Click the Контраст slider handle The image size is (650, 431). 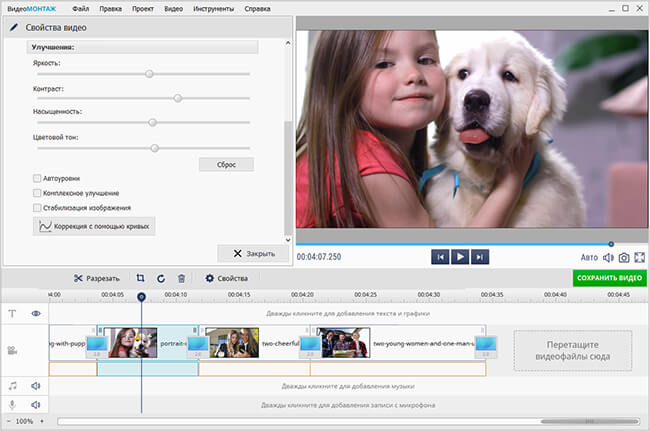pyautogui.click(x=177, y=98)
